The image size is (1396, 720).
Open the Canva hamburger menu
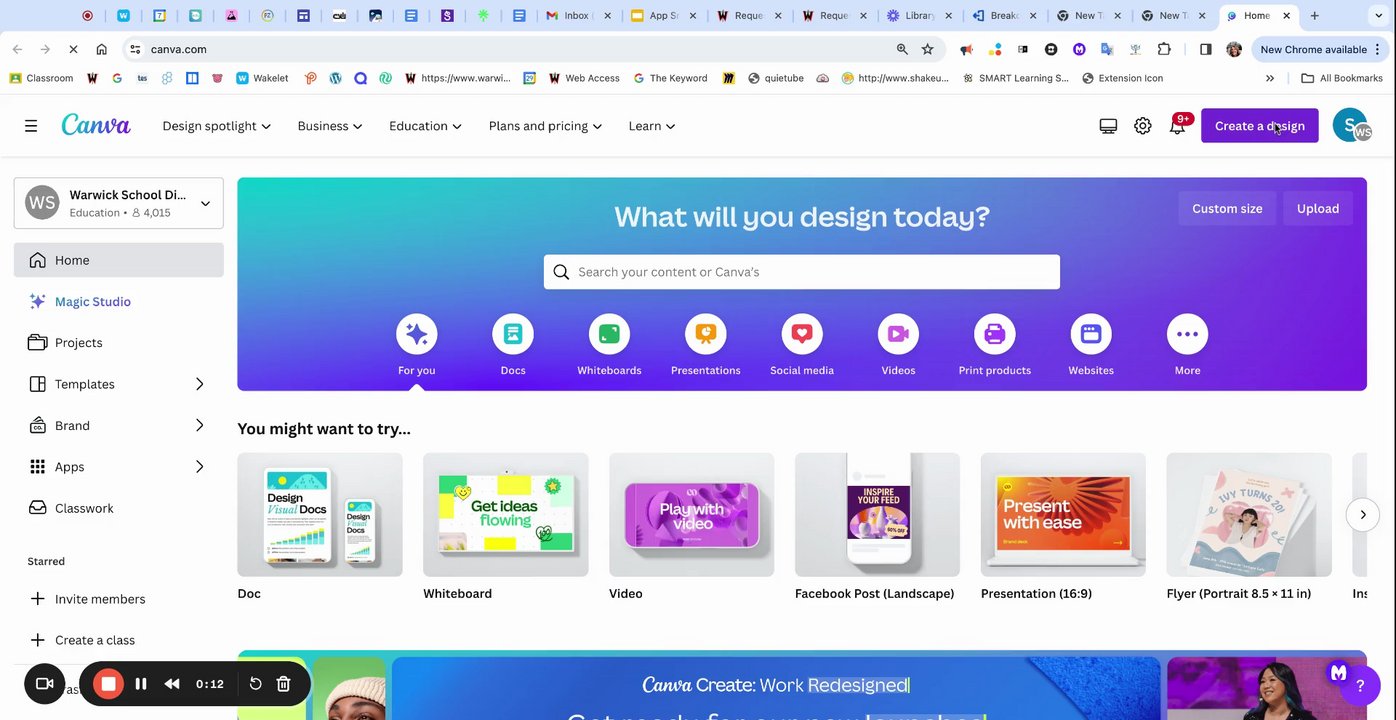pos(31,126)
